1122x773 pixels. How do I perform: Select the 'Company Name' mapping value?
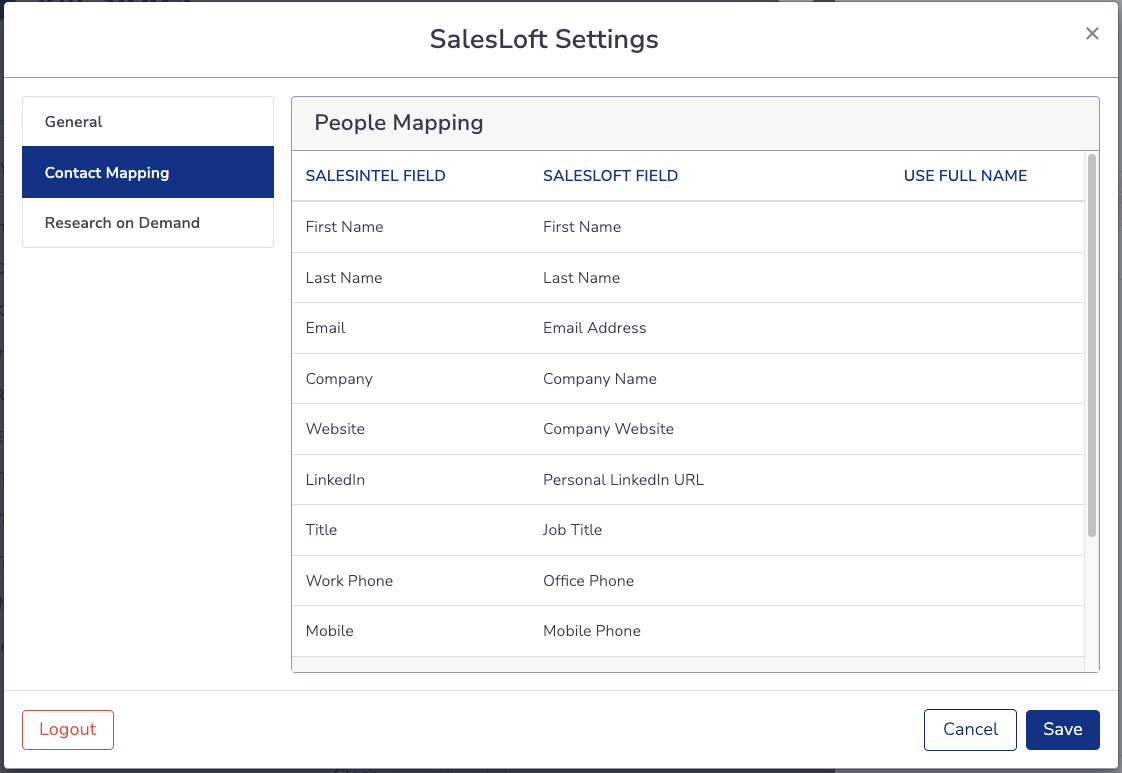pyautogui.click(x=600, y=379)
